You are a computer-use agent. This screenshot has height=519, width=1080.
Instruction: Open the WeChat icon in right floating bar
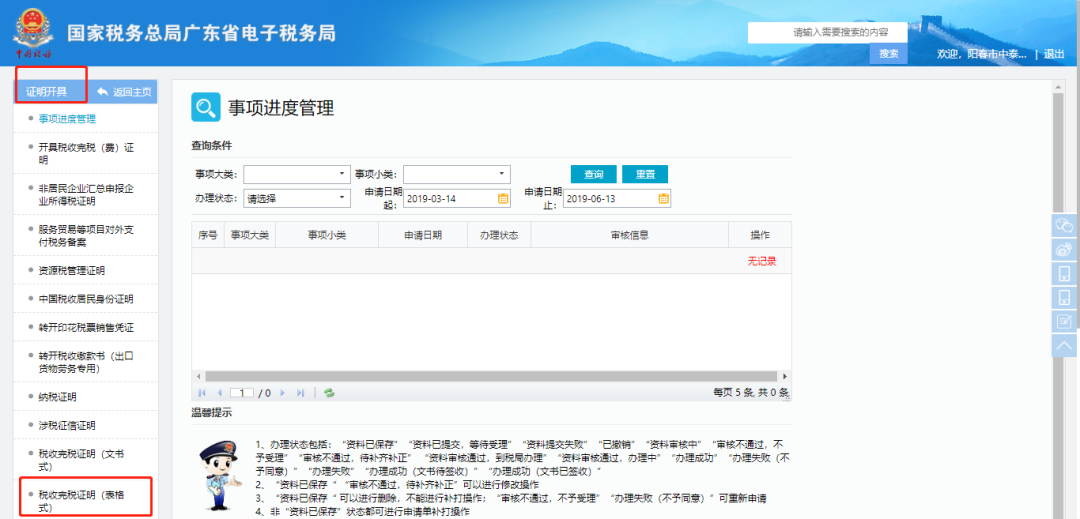pos(1065,226)
